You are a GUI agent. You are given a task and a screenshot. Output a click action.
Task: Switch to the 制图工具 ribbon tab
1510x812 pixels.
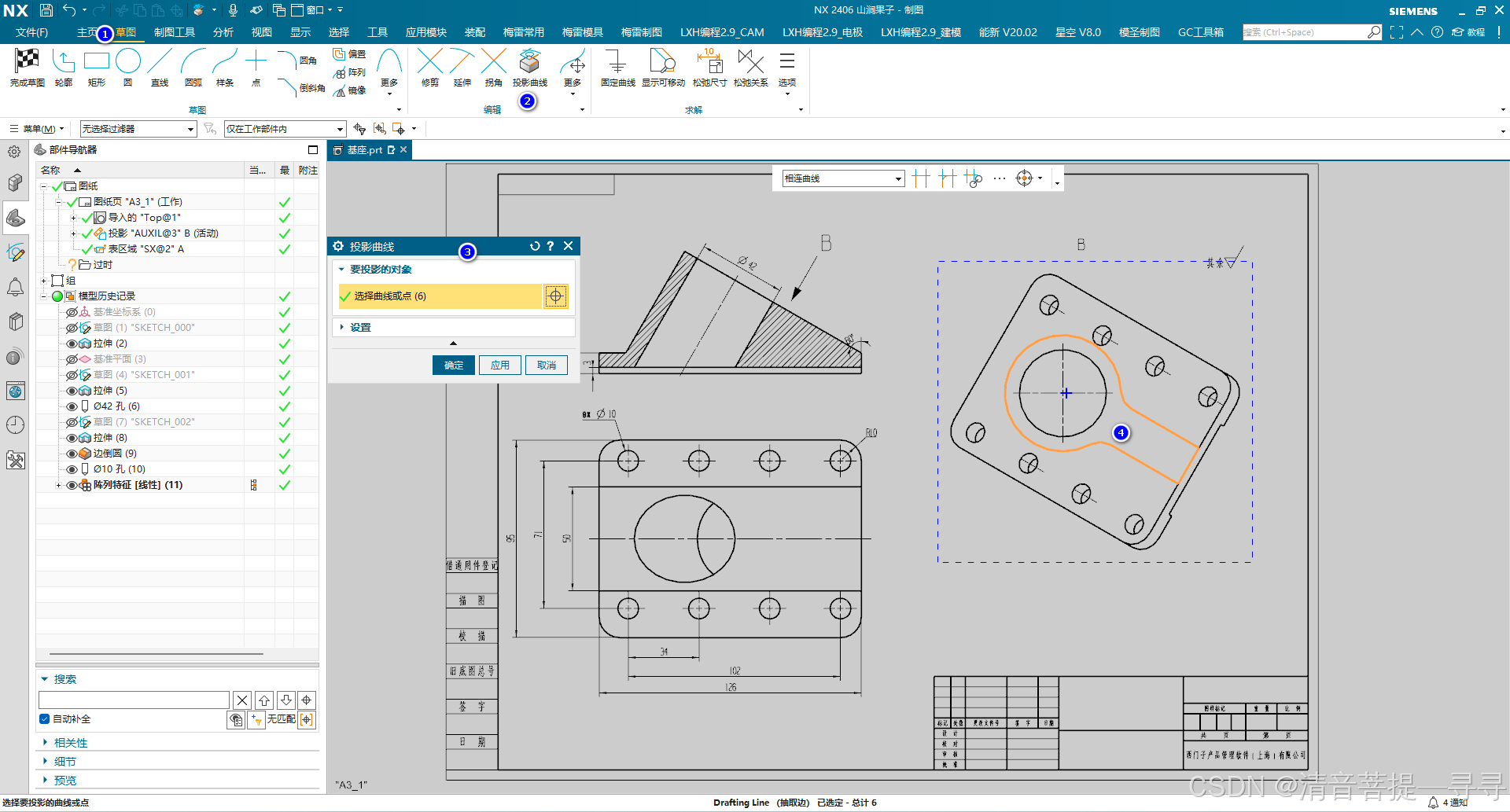pyautogui.click(x=174, y=32)
